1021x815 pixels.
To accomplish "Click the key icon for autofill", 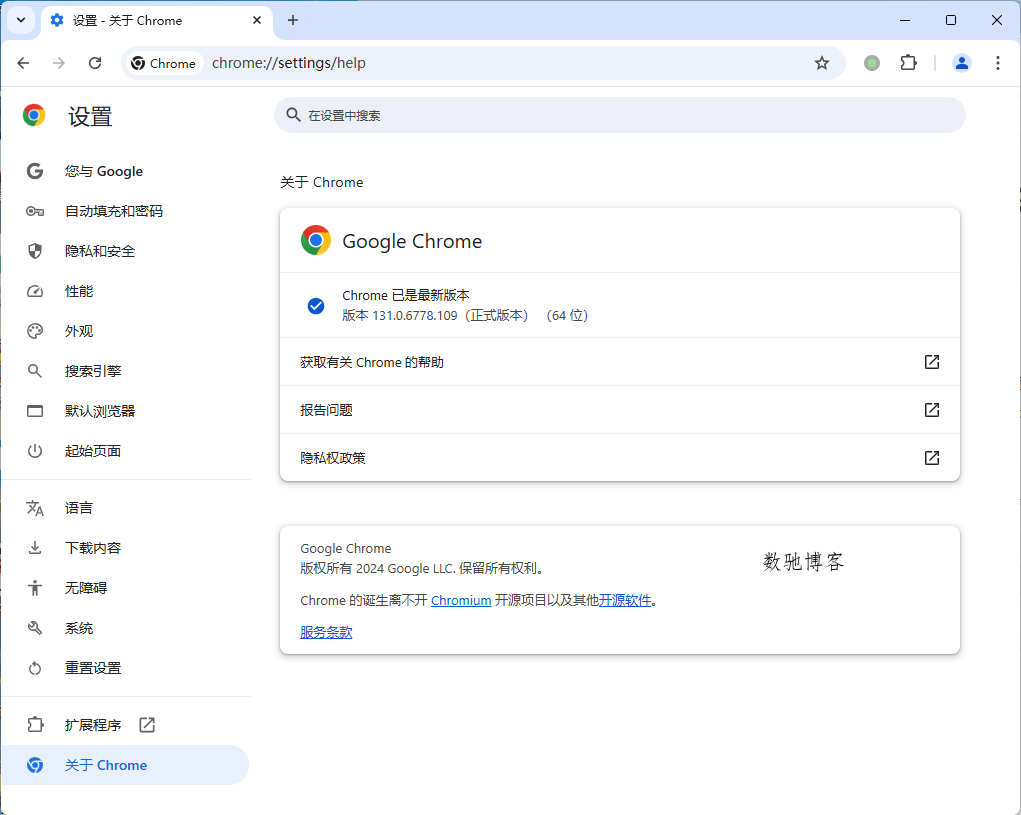I will point(35,211).
